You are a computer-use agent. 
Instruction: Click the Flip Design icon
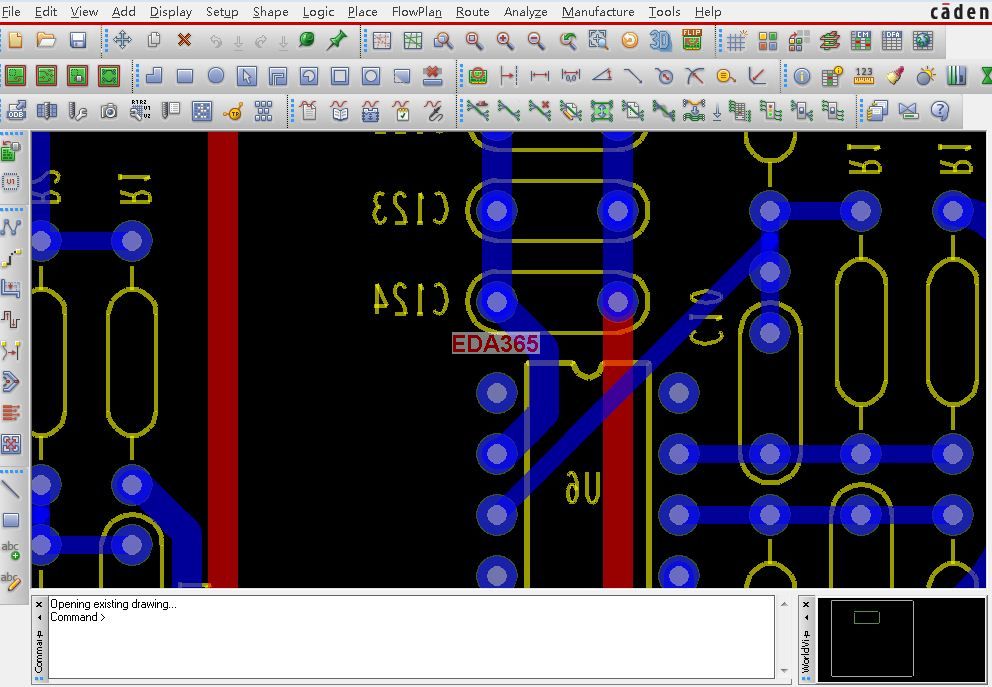[692, 41]
